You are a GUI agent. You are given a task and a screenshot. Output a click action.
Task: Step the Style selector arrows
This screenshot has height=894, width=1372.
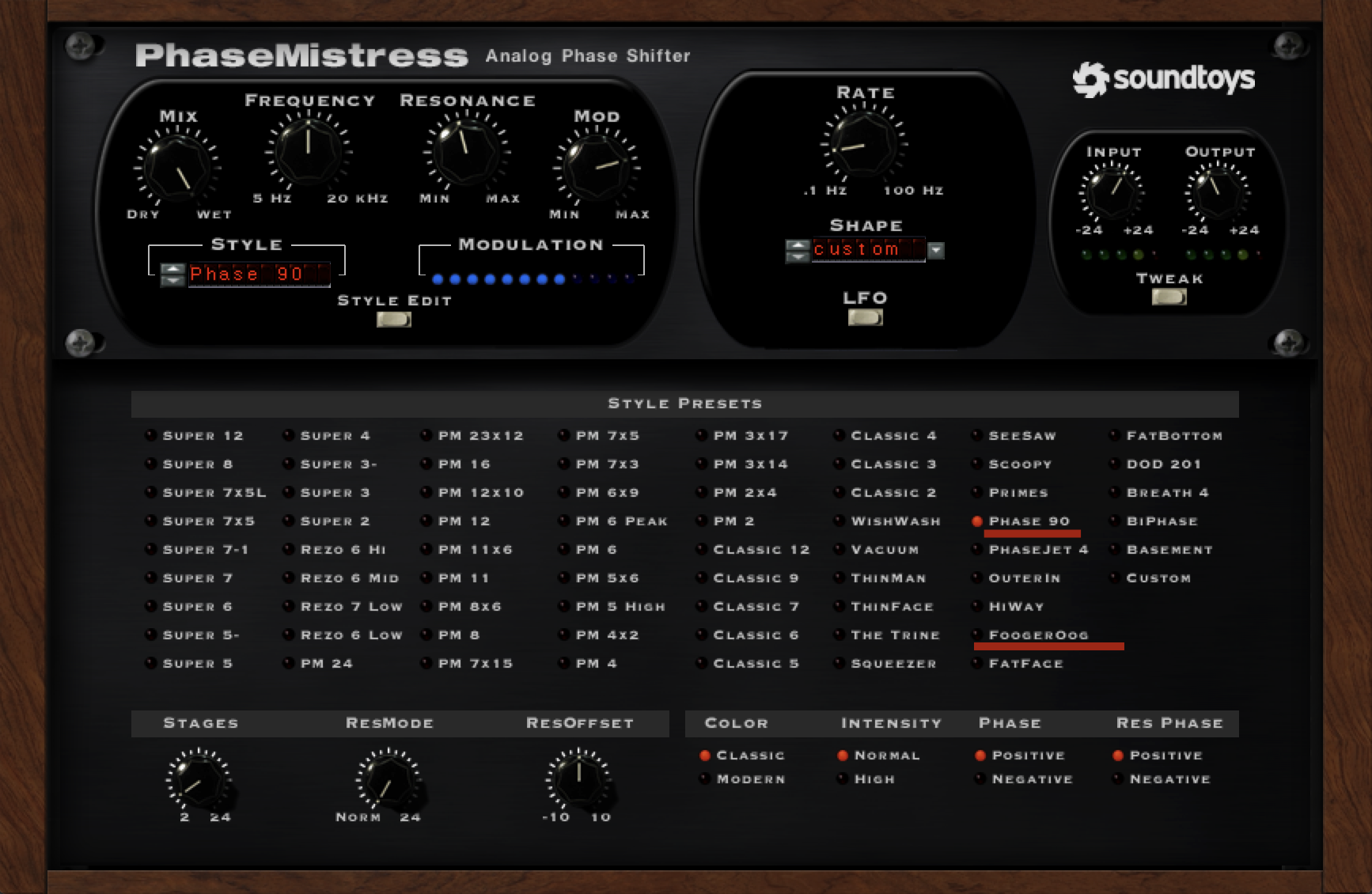pos(172,275)
